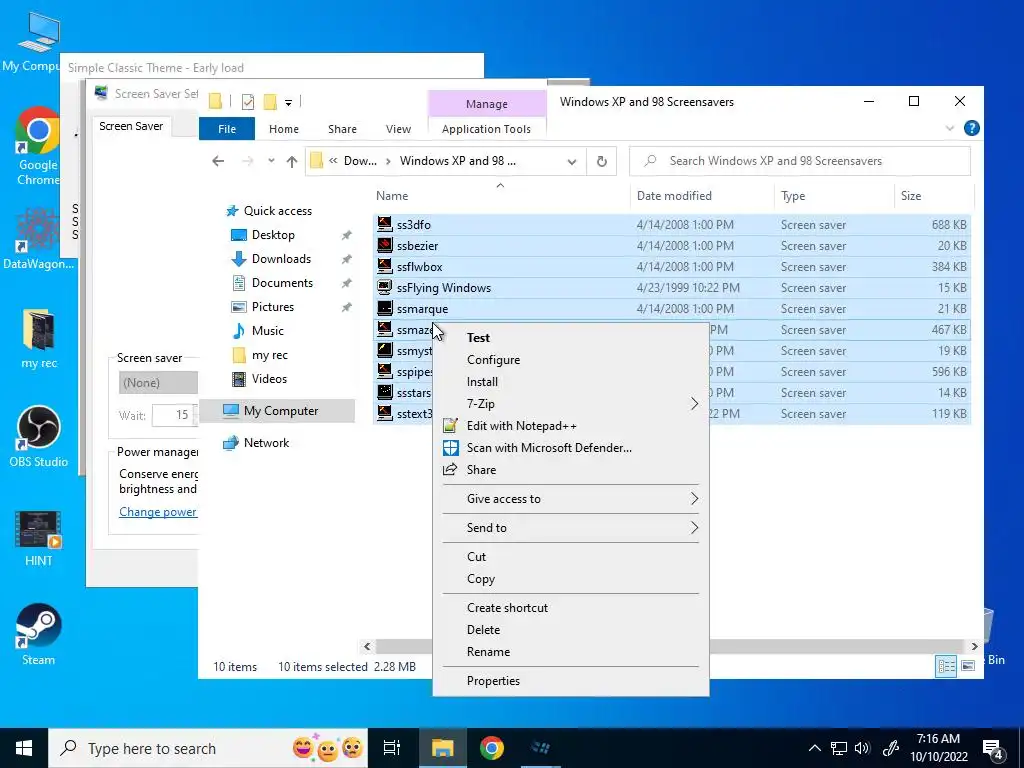Expand the ribbon with the chevron

(x=950, y=129)
